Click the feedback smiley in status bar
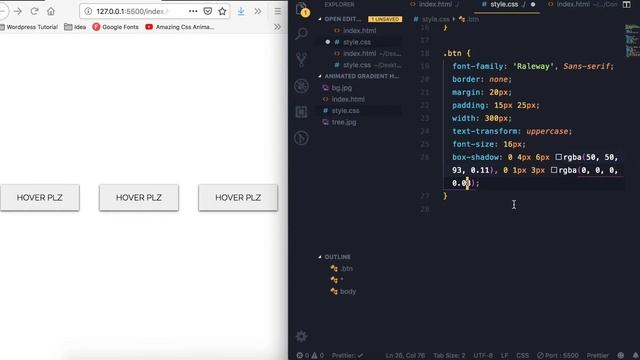The image size is (640, 360). [x=621, y=356]
